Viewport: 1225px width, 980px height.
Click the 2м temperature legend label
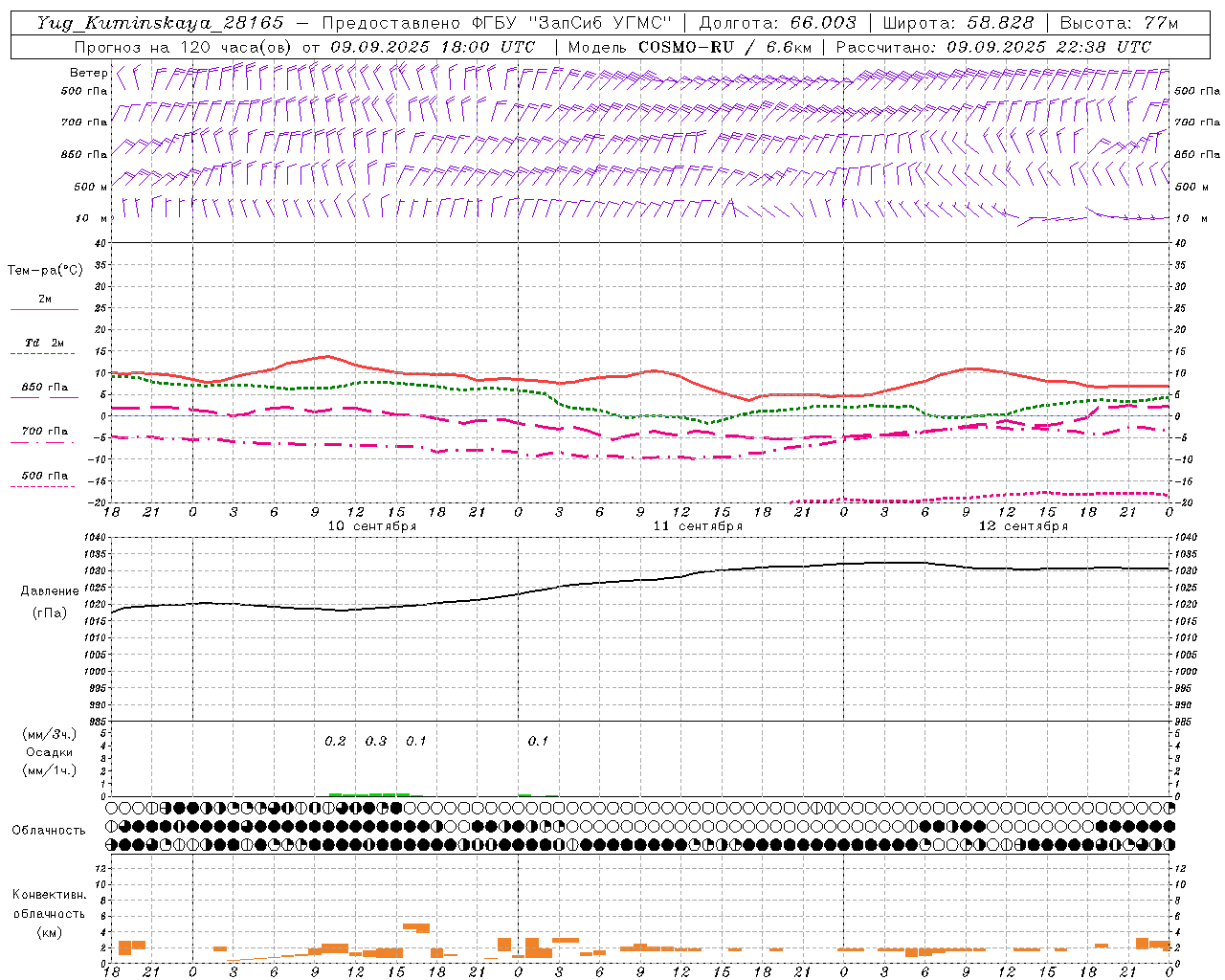pos(44,299)
